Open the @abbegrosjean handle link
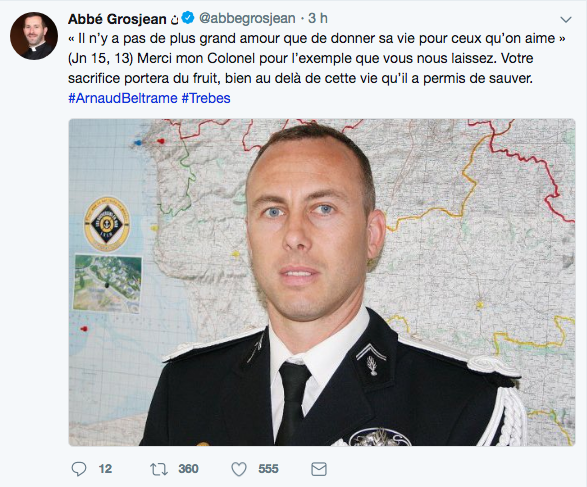Image resolution: width=587 pixels, height=487 pixels. (247, 18)
